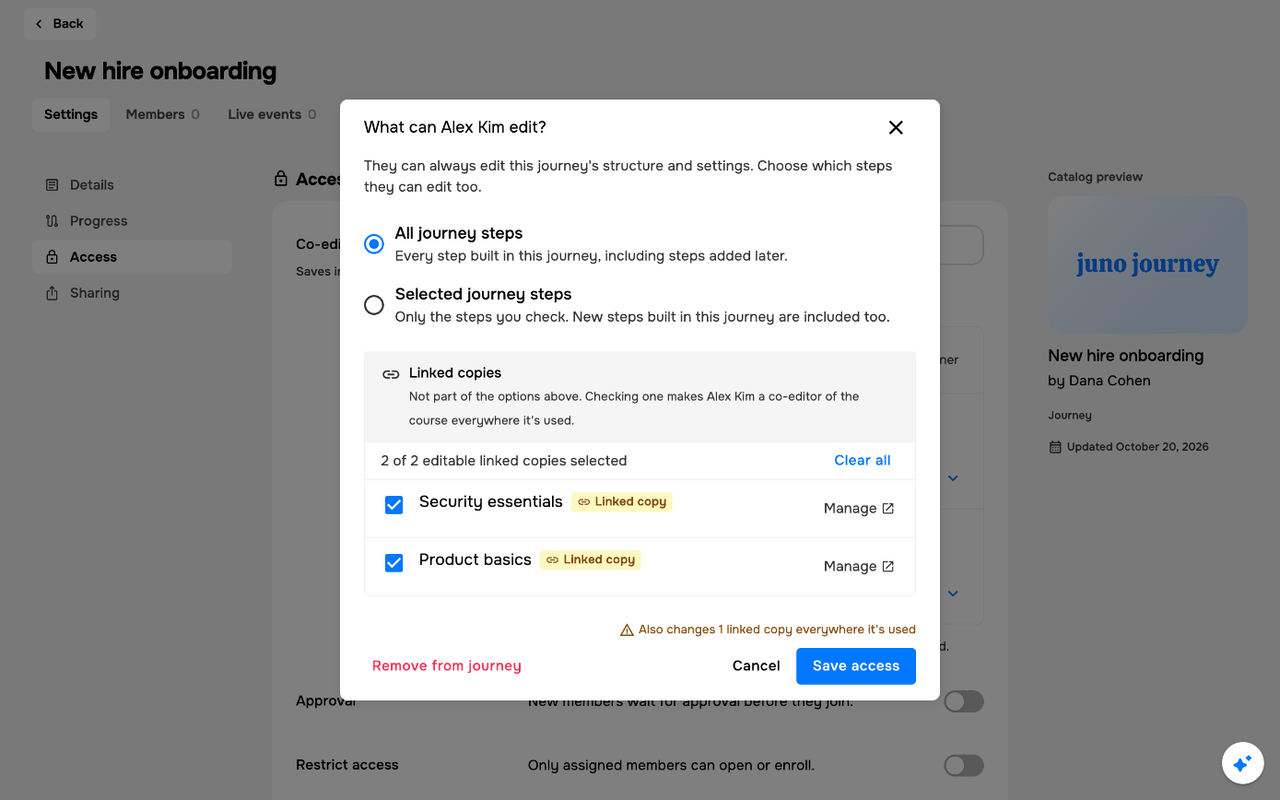This screenshot has width=1280, height=800.
Task: Open Sharing in the settings sidebar
Action: coord(132,293)
